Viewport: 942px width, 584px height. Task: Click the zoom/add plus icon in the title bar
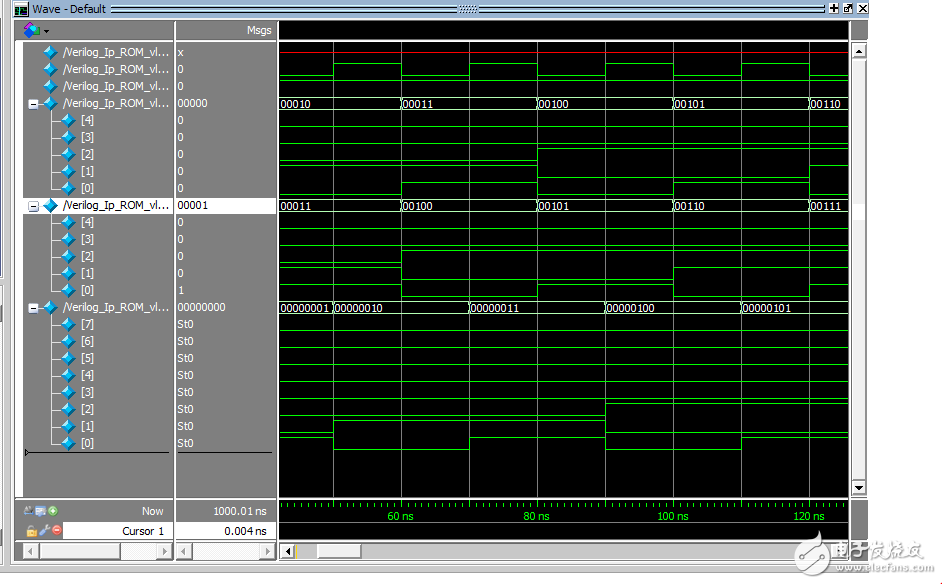click(x=834, y=8)
